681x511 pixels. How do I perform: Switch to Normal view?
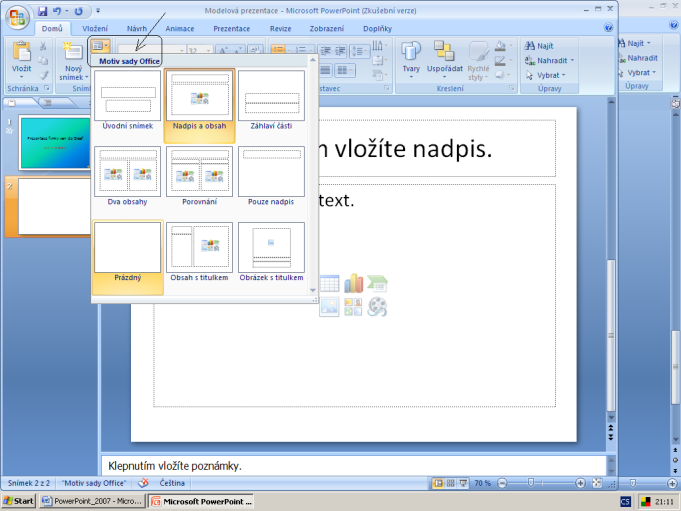tap(438, 483)
